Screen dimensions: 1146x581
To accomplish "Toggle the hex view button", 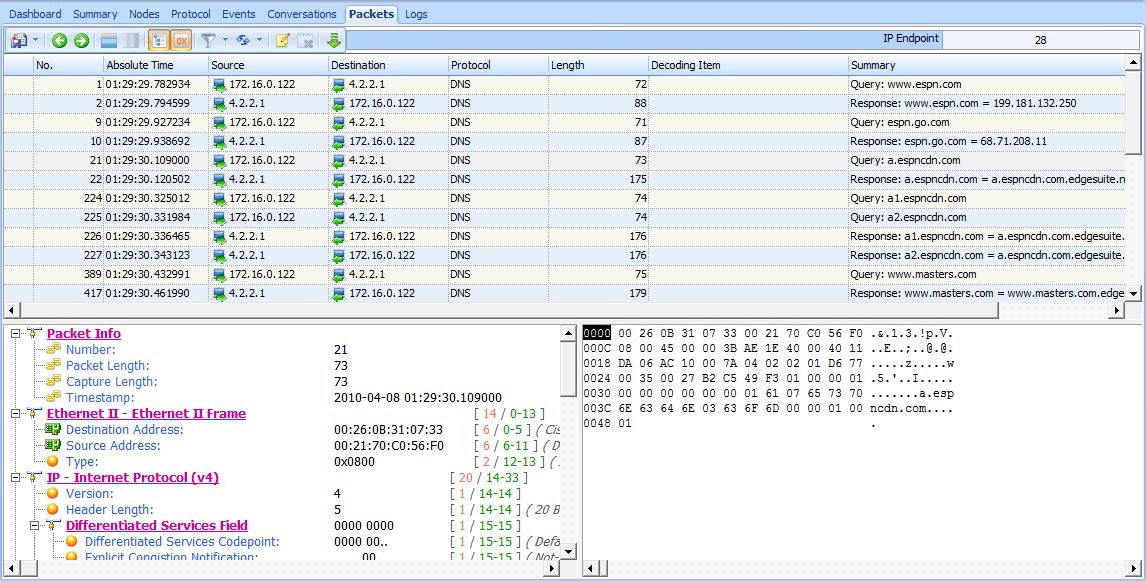I will click(x=181, y=41).
